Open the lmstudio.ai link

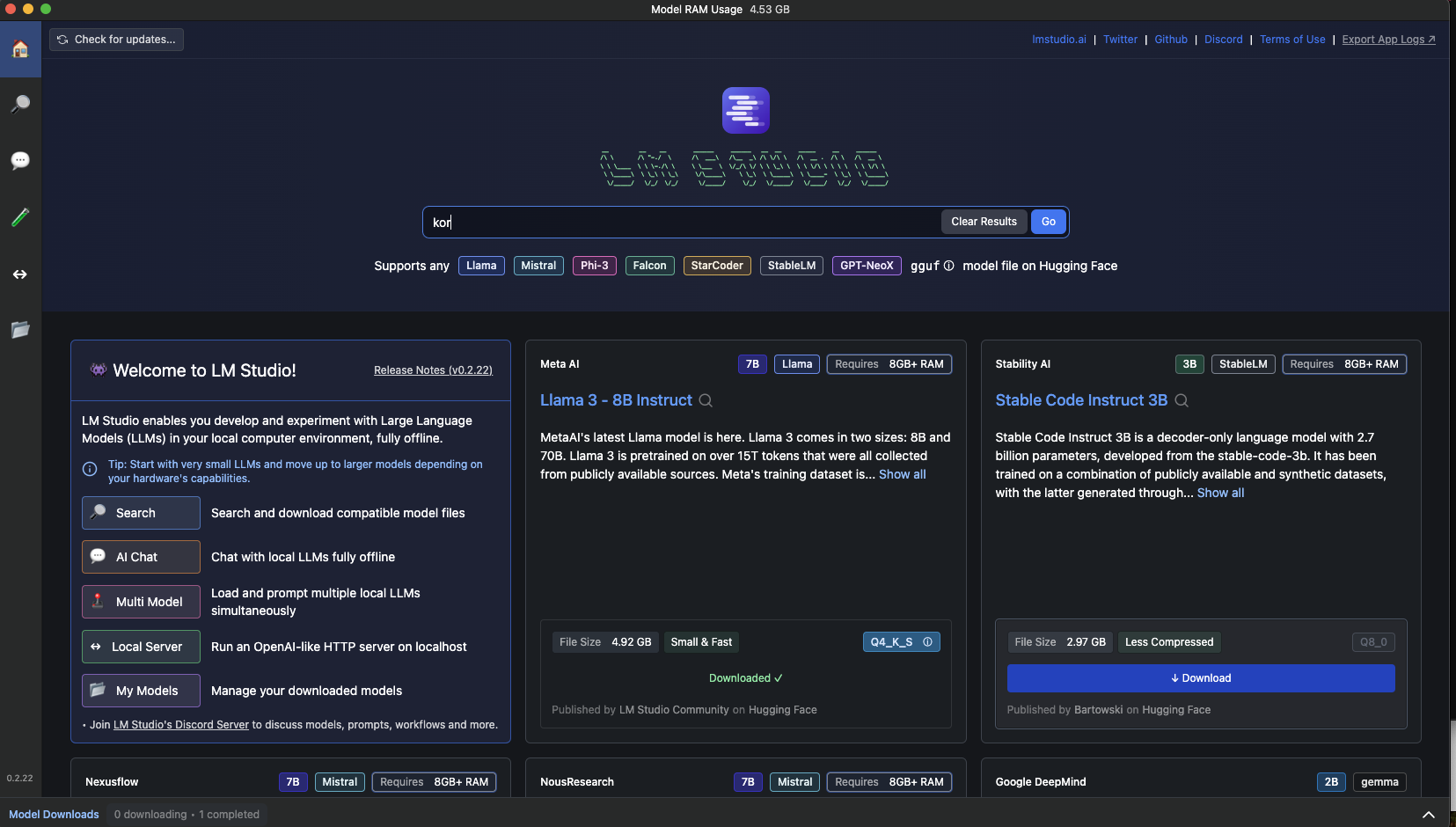click(x=1058, y=40)
